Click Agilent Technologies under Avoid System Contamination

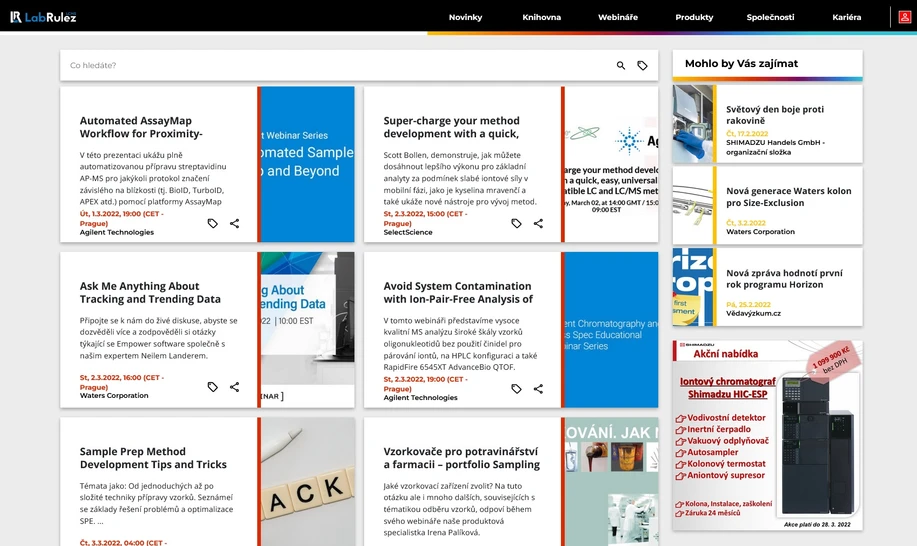pos(420,398)
